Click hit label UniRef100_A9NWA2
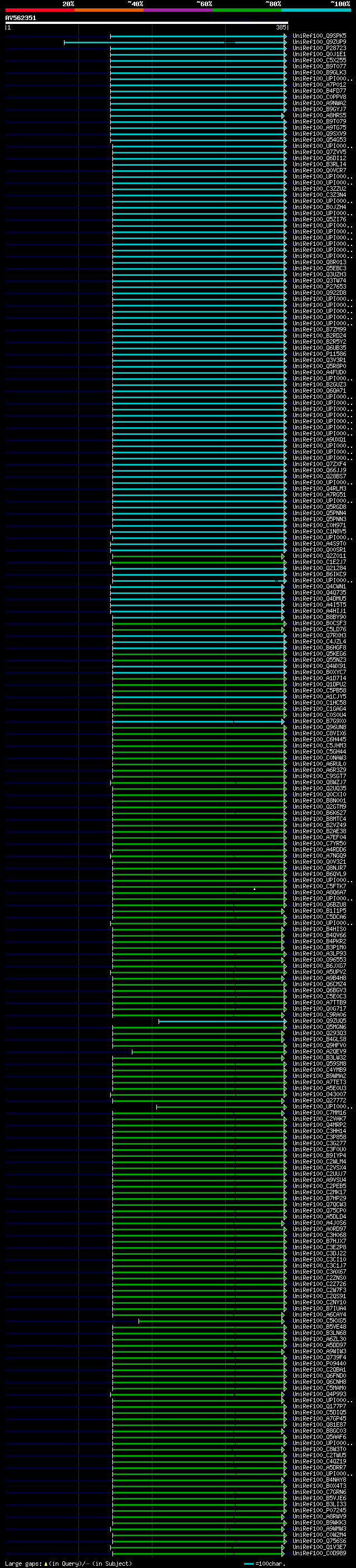356x1568 pixels. (319, 103)
